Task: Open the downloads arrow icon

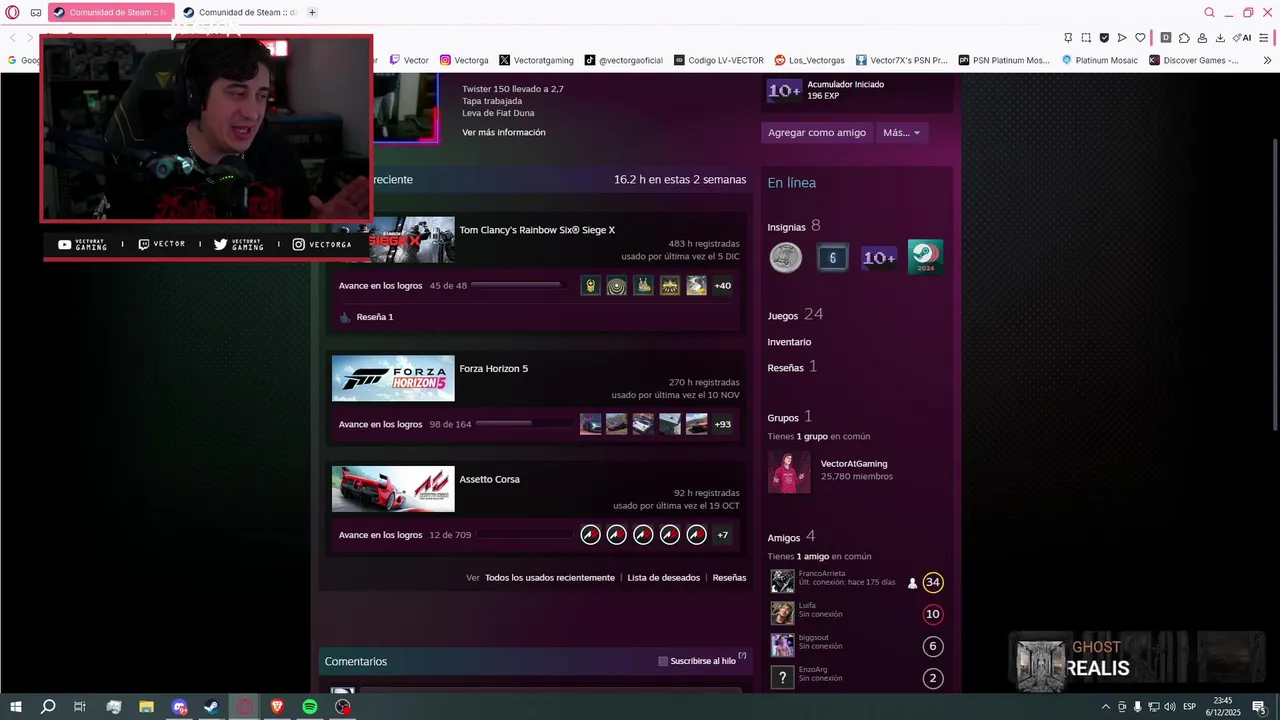Action: tap(1220, 38)
